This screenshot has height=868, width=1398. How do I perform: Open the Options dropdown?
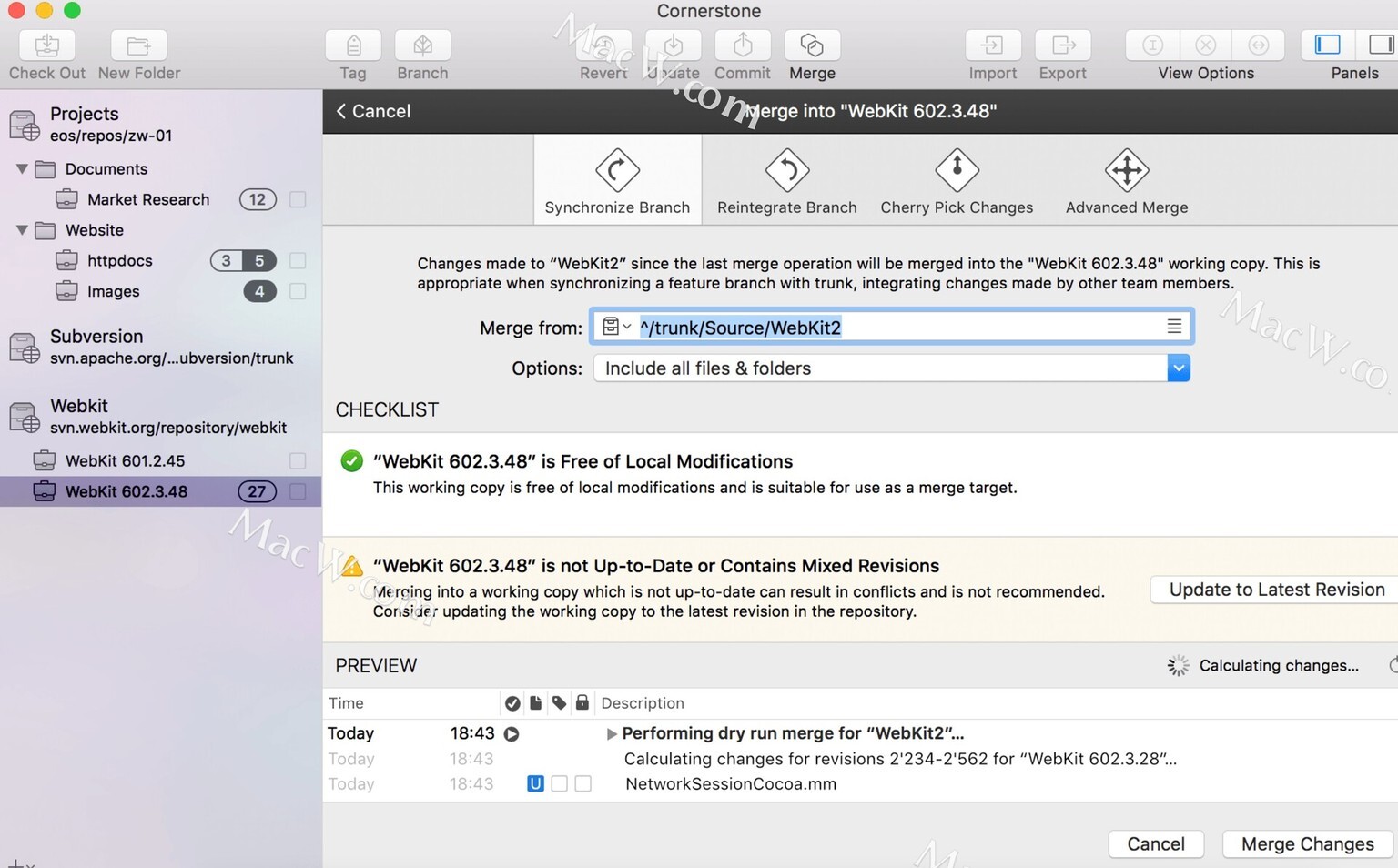point(892,368)
